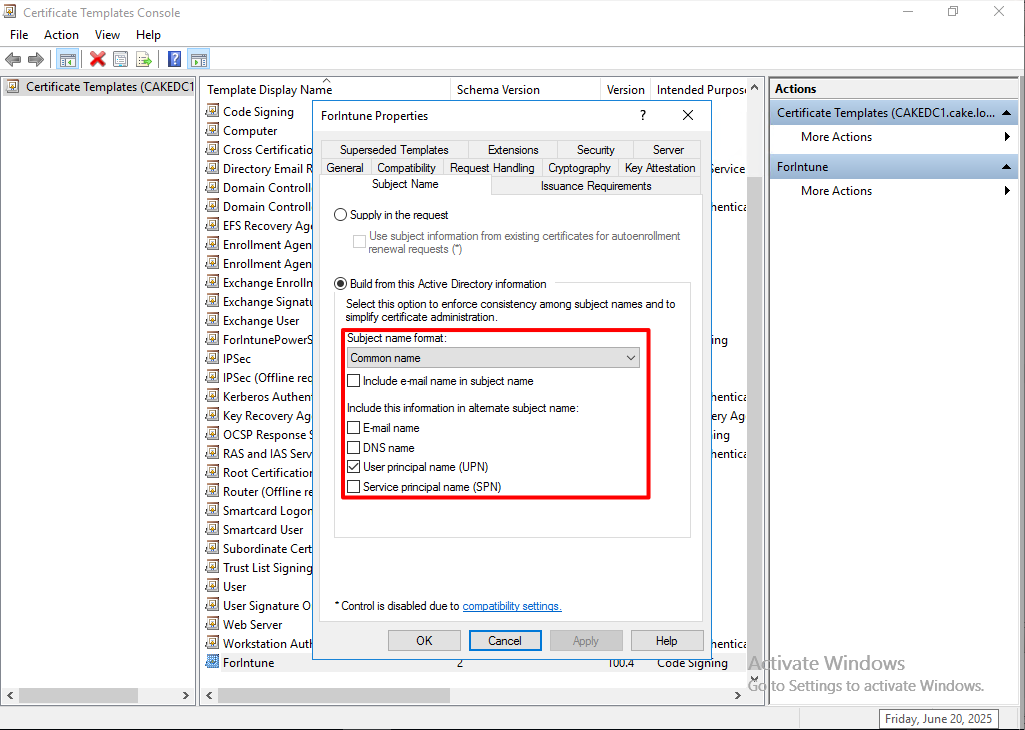The height and width of the screenshot is (730, 1025).
Task: Click the Friday, June 20, 2025 date display
Action: (939, 719)
